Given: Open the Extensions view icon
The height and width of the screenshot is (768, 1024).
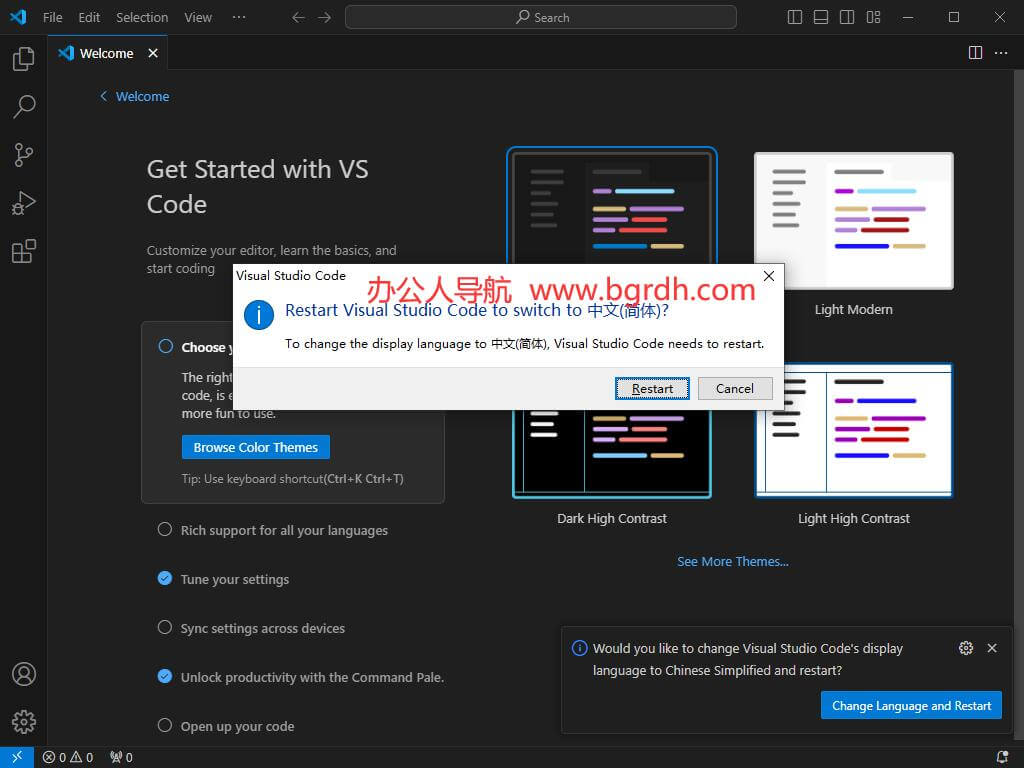Looking at the screenshot, I should click(x=23, y=251).
